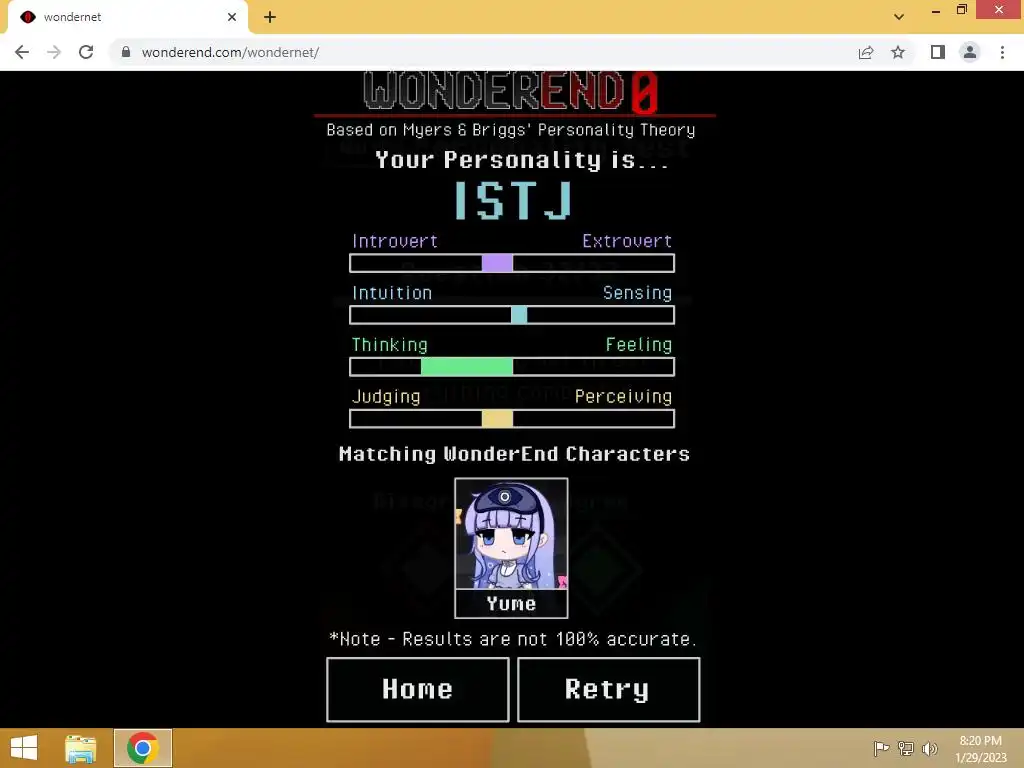
Task: Close the wondernet tab
Action: tap(232, 17)
